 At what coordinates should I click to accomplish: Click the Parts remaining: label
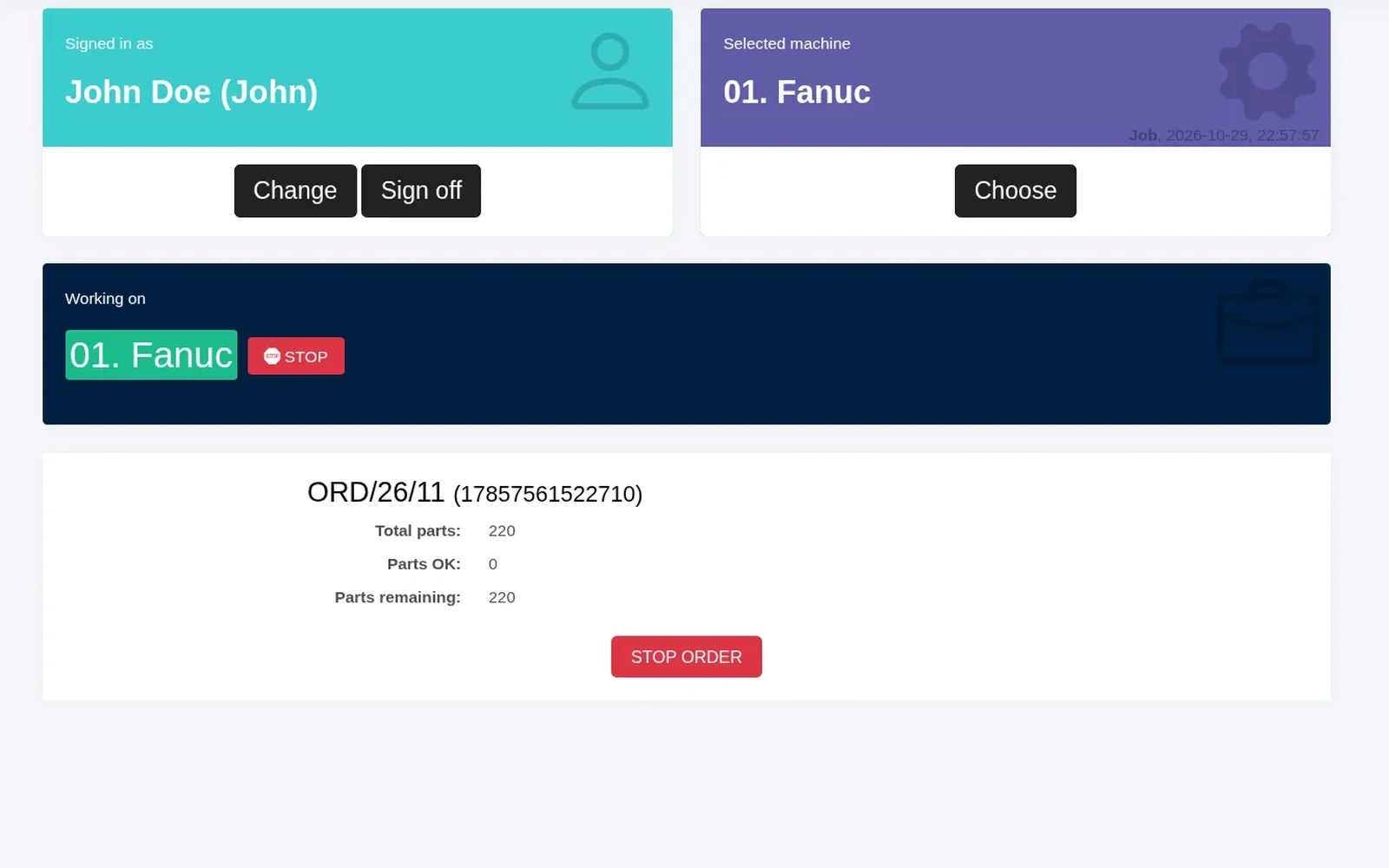[398, 598]
